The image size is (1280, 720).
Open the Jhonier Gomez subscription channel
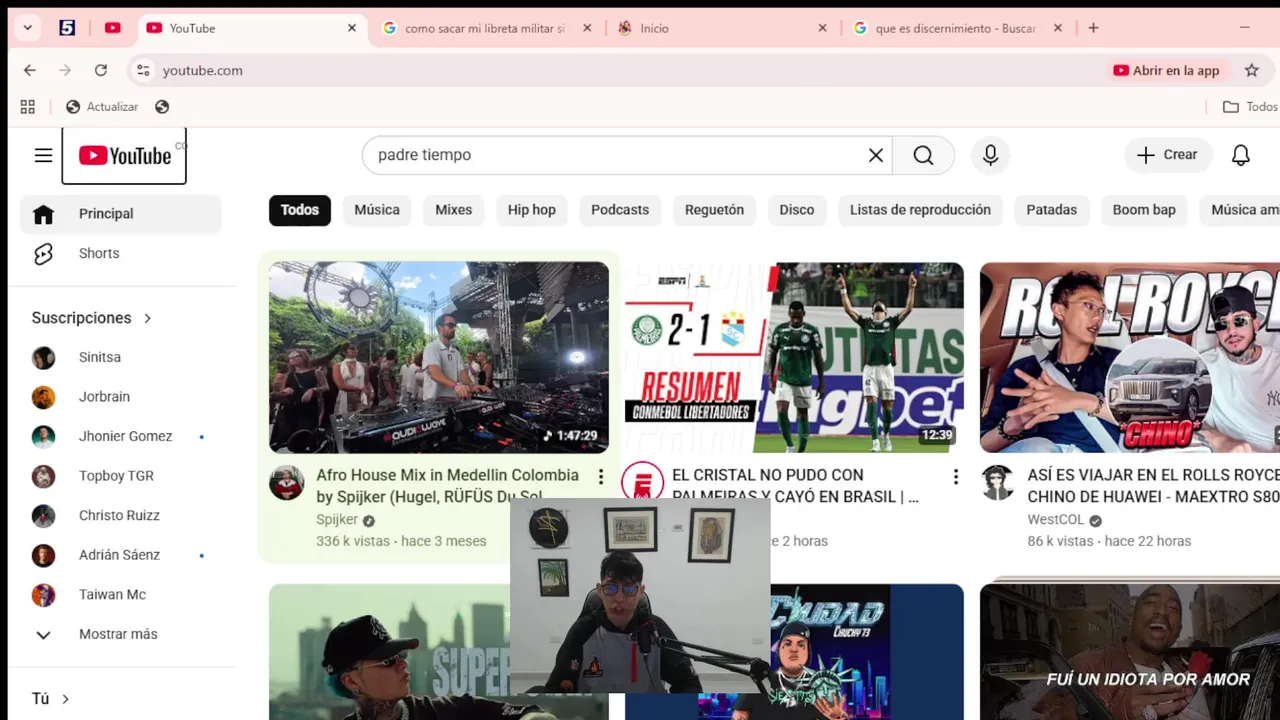(x=120, y=436)
